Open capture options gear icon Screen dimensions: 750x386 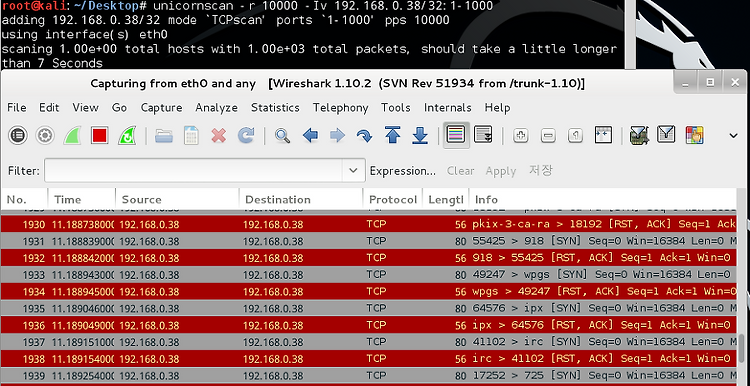click(x=45, y=136)
